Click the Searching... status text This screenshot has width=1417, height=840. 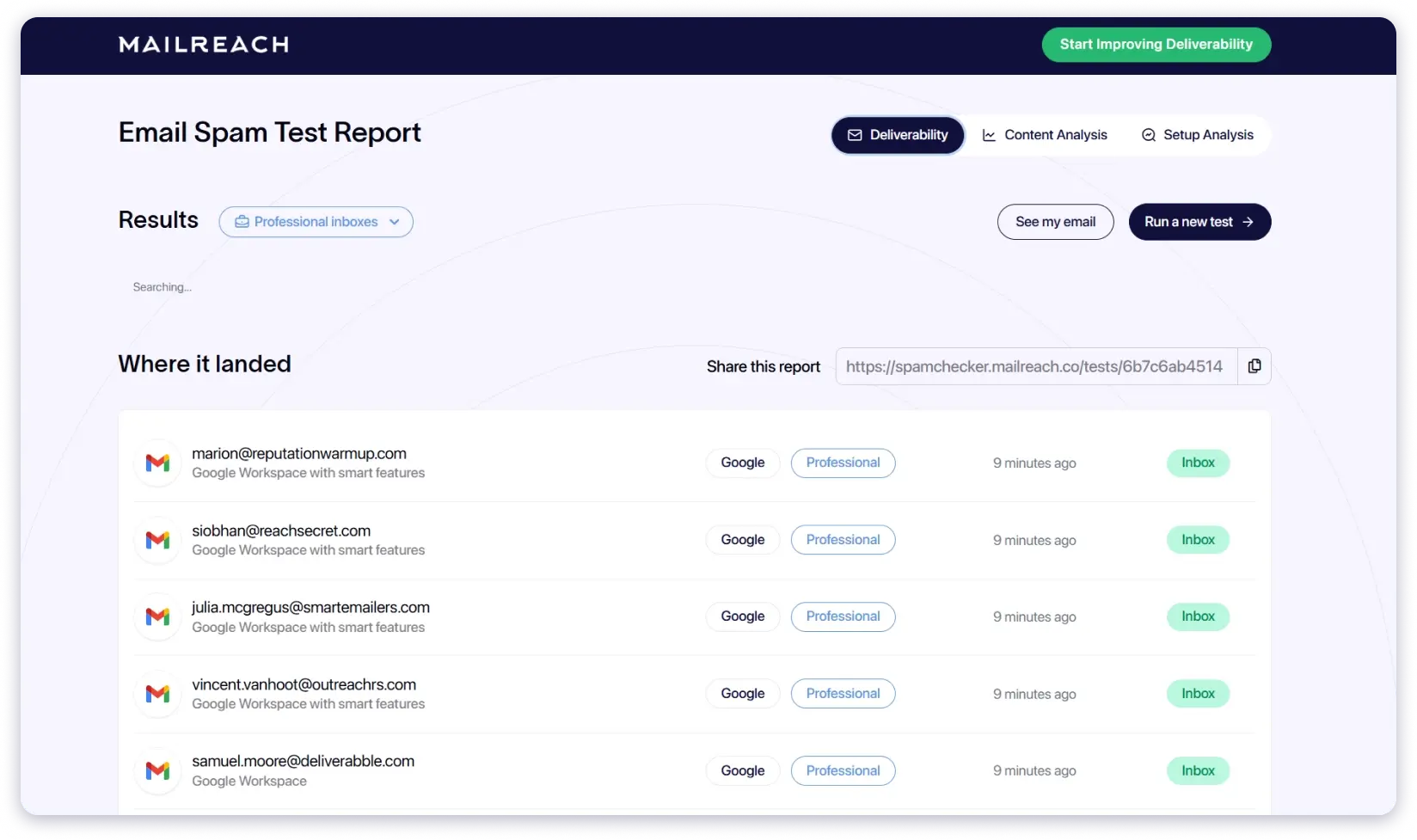(162, 287)
